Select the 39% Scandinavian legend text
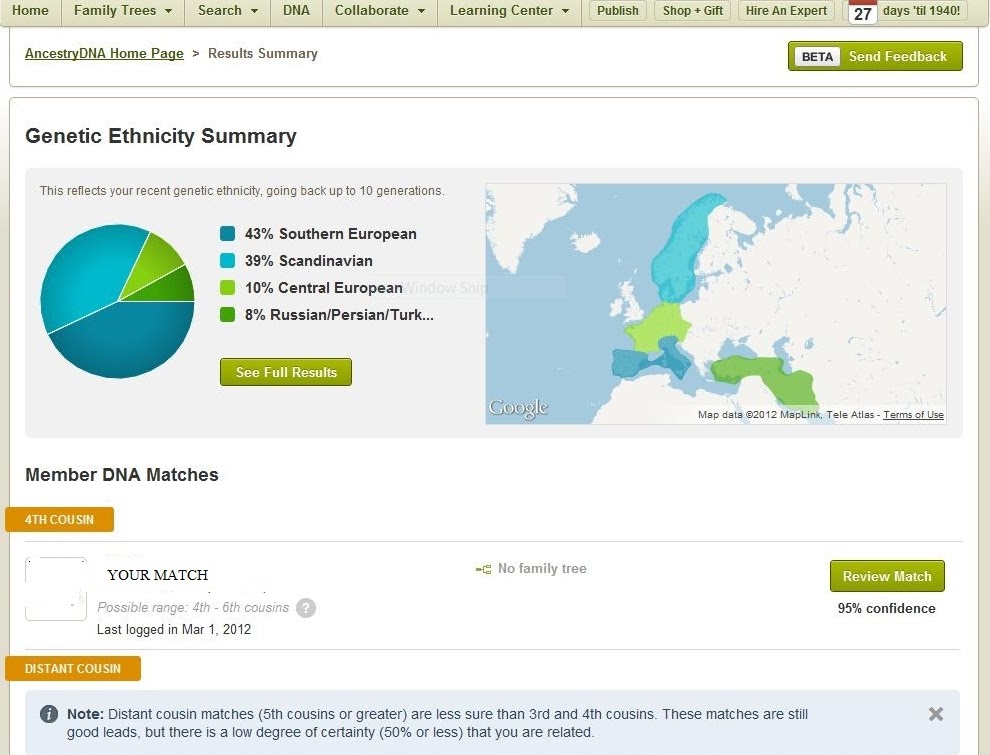The height and width of the screenshot is (755, 990). click(x=309, y=261)
